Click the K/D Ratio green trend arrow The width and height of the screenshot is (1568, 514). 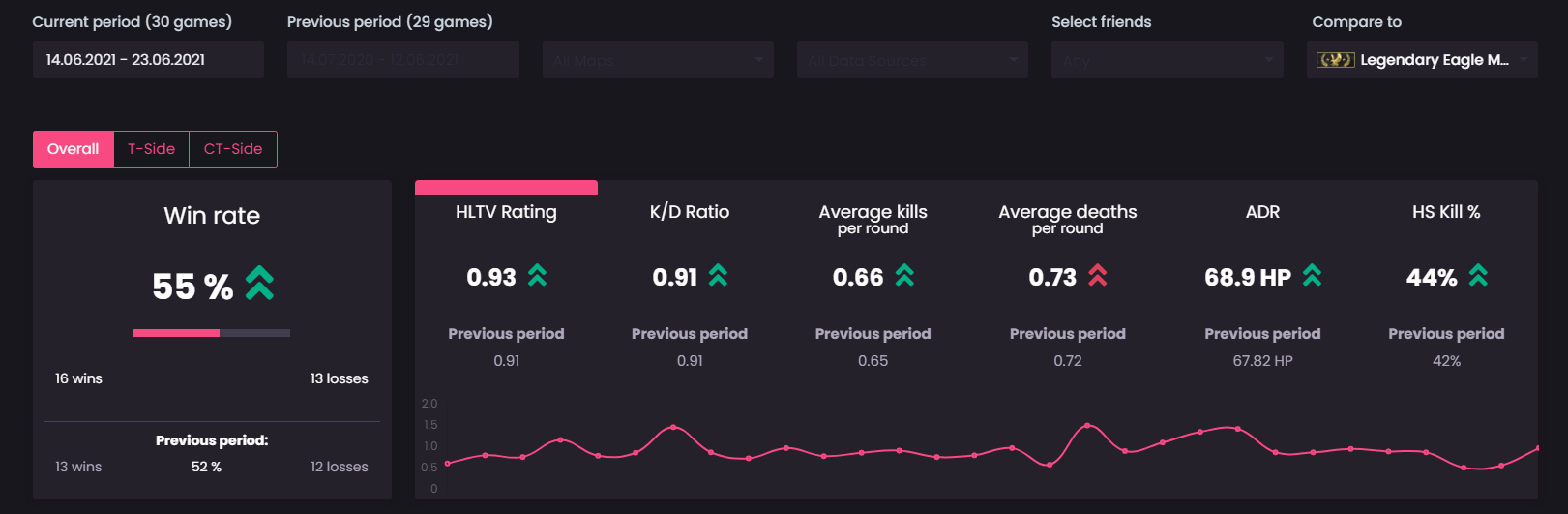click(718, 276)
